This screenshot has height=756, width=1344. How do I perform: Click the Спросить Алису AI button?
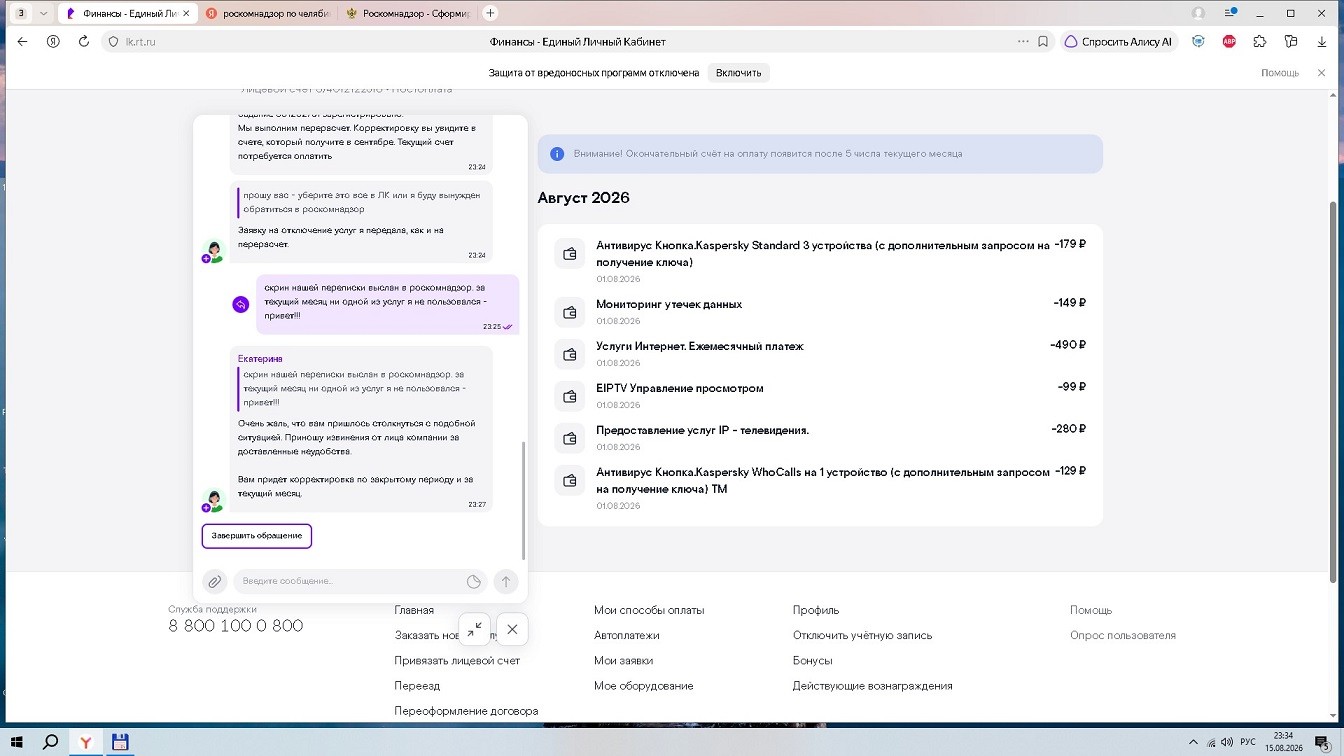[x=1120, y=42]
